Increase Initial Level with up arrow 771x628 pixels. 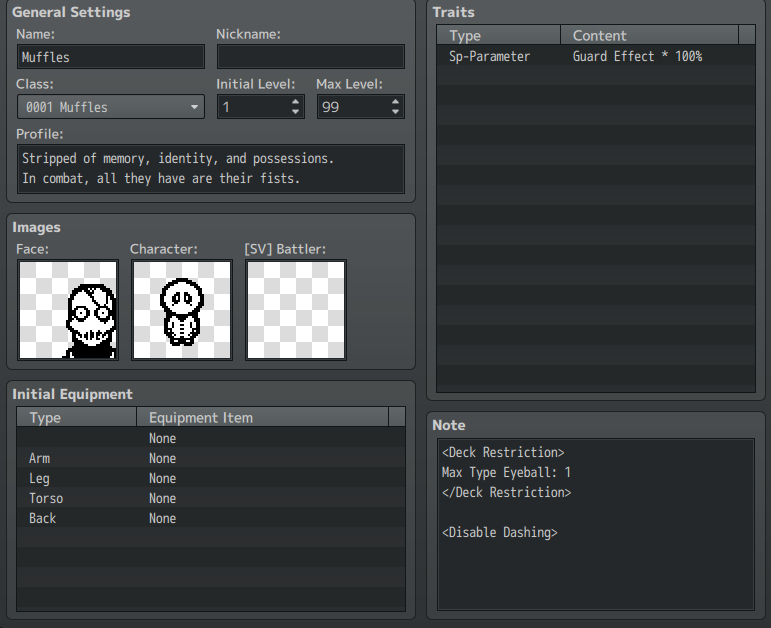pos(296,101)
